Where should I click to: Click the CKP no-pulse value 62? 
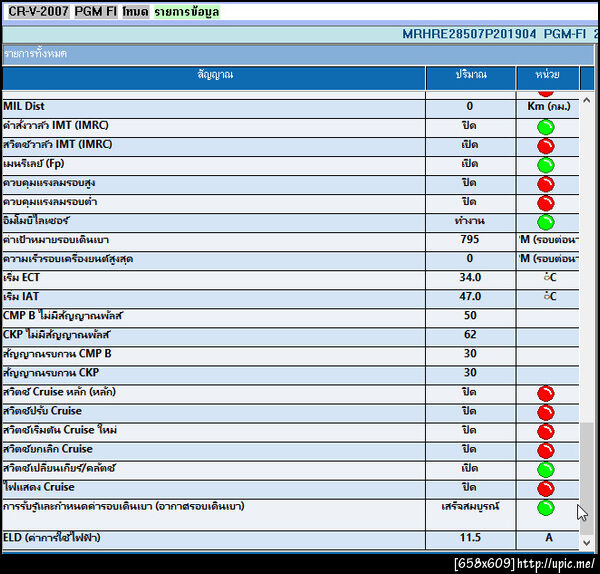[x=470, y=334]
